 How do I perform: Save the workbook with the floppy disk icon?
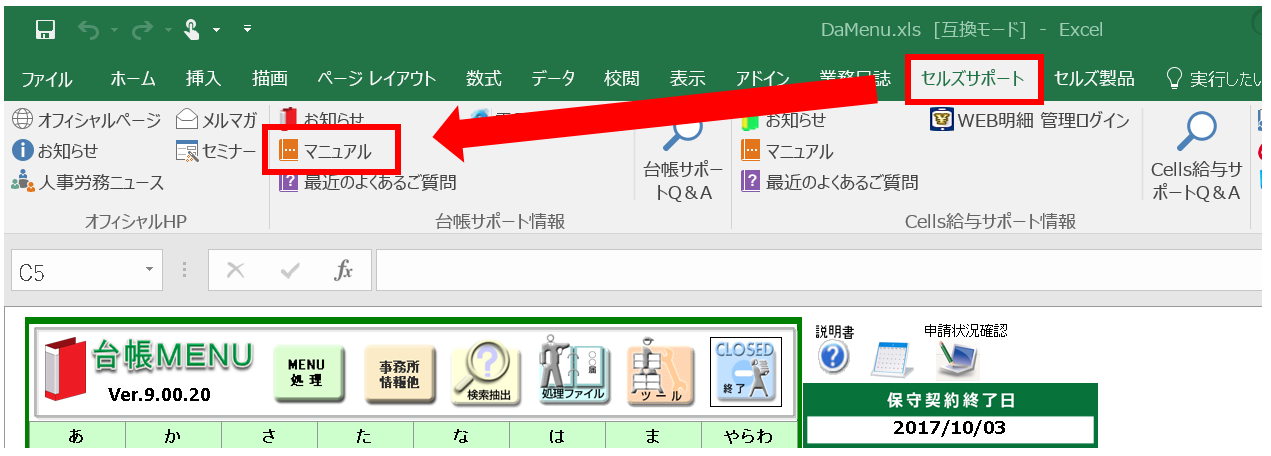(x=45, y=30)
